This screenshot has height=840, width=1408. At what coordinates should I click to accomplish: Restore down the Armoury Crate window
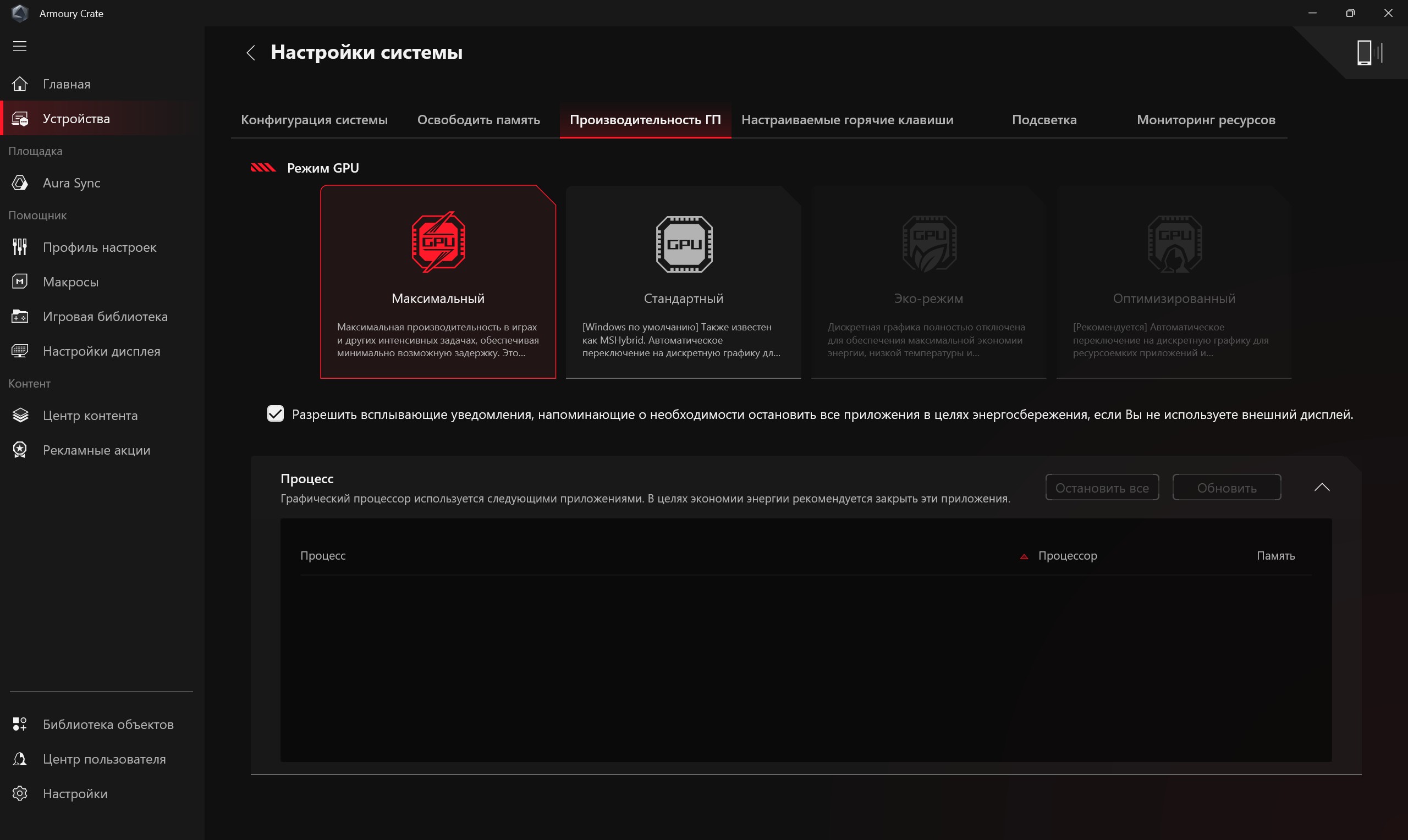(1350, 13)
